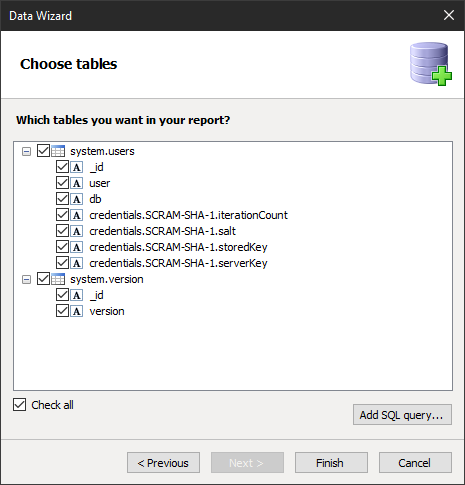Select the credentials.SCRAM-SHA-1.serverKey tree item
Viewport: 465px width, 485px height.
click(178, 263)
